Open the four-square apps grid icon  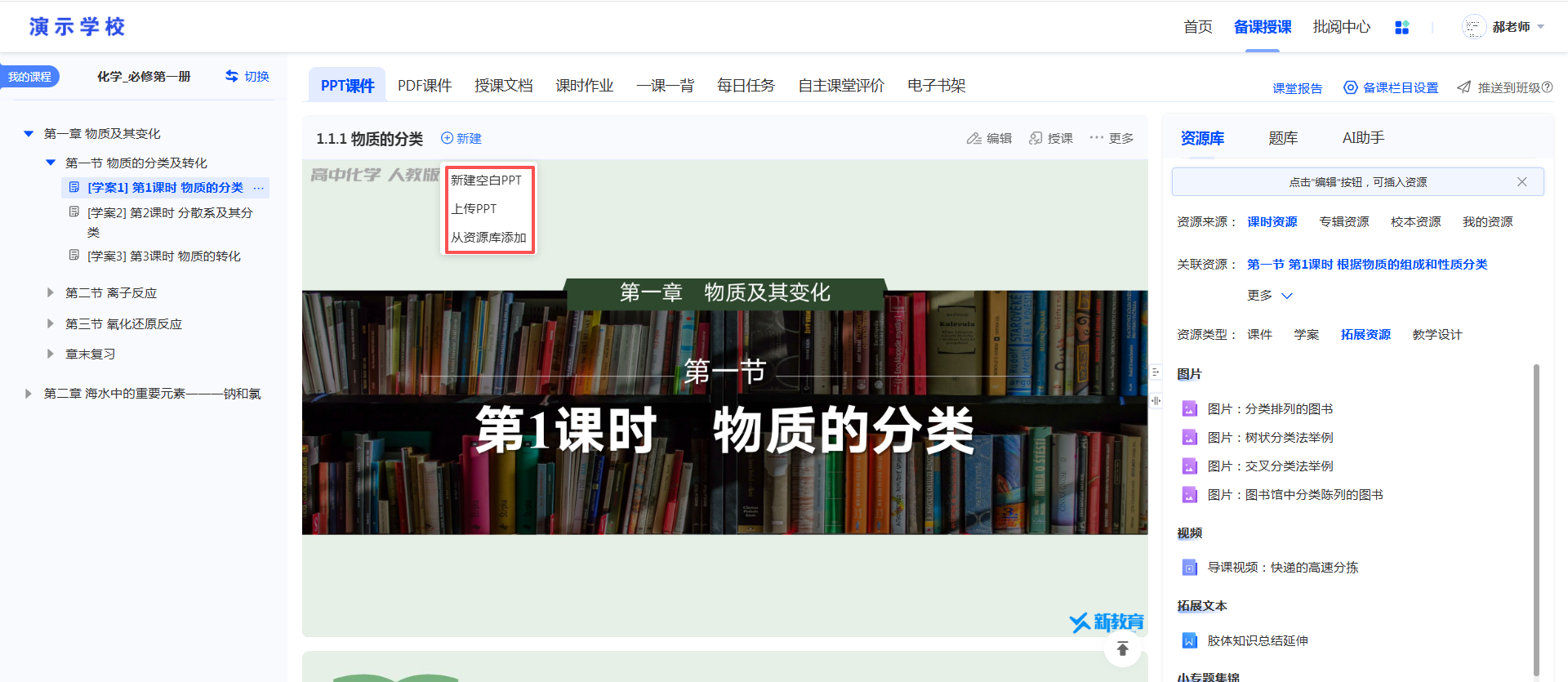point(1402,28)
